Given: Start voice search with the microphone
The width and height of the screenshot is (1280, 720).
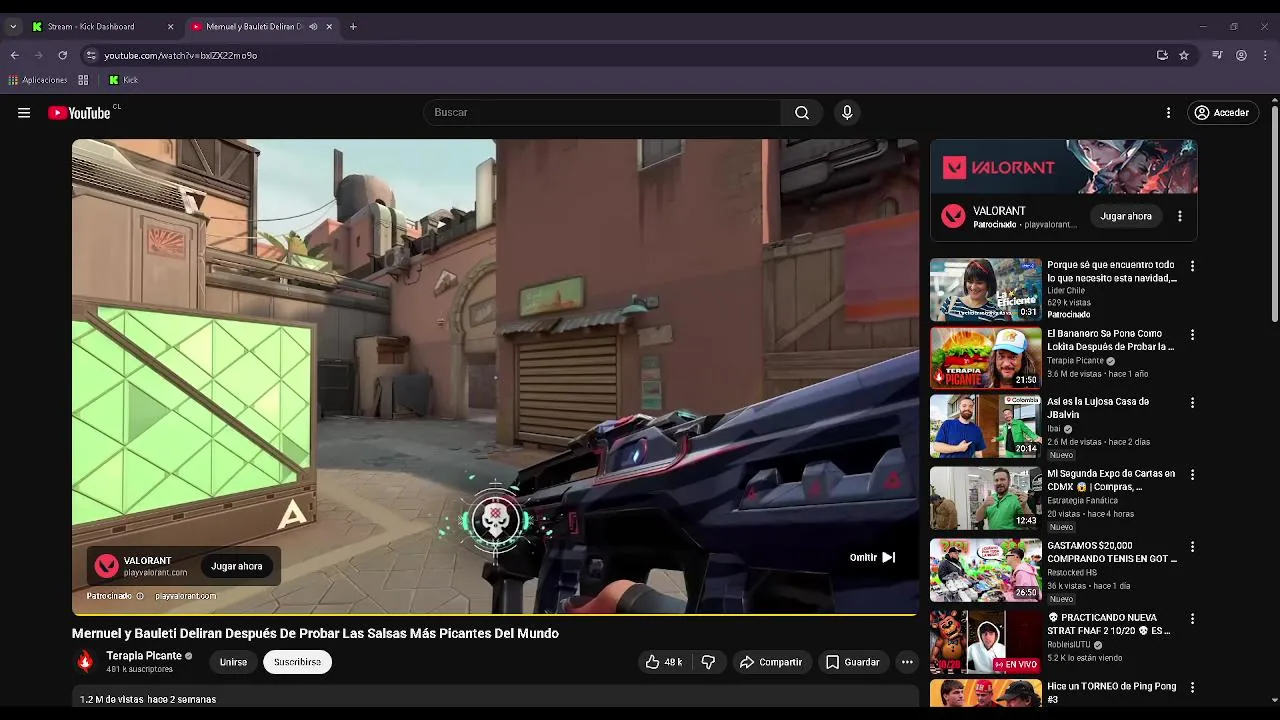Looking at the screenshot, I should [847, 113].
